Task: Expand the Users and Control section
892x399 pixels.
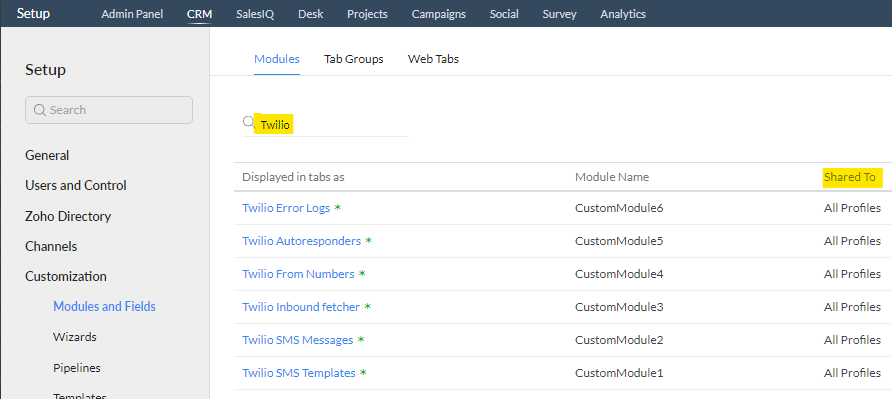Action: [76, 186]
